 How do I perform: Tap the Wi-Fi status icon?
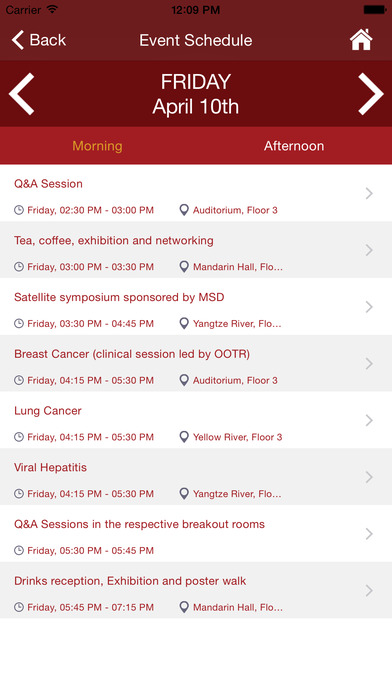[52, 9]
